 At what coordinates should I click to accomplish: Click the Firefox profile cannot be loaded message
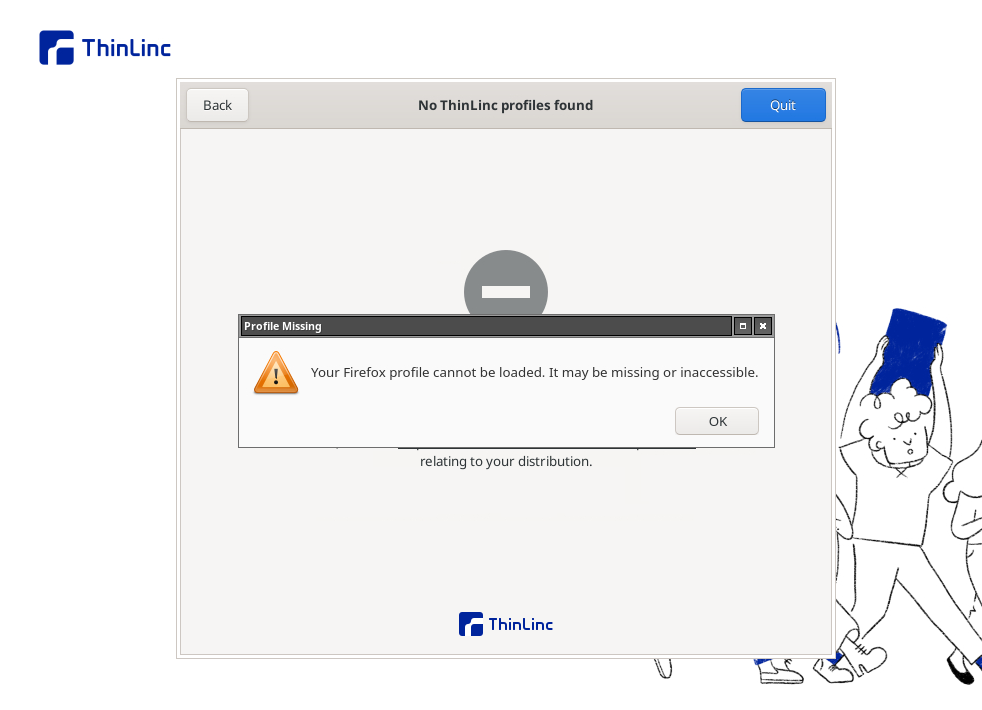click(534, 373)
